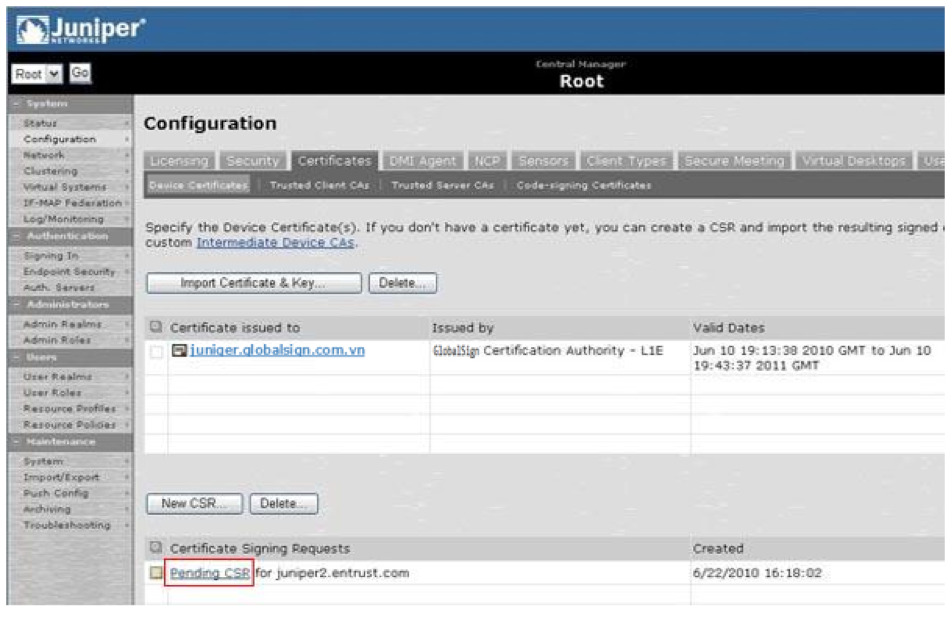Click the Go button
The image size is (952, 620).
80,73
